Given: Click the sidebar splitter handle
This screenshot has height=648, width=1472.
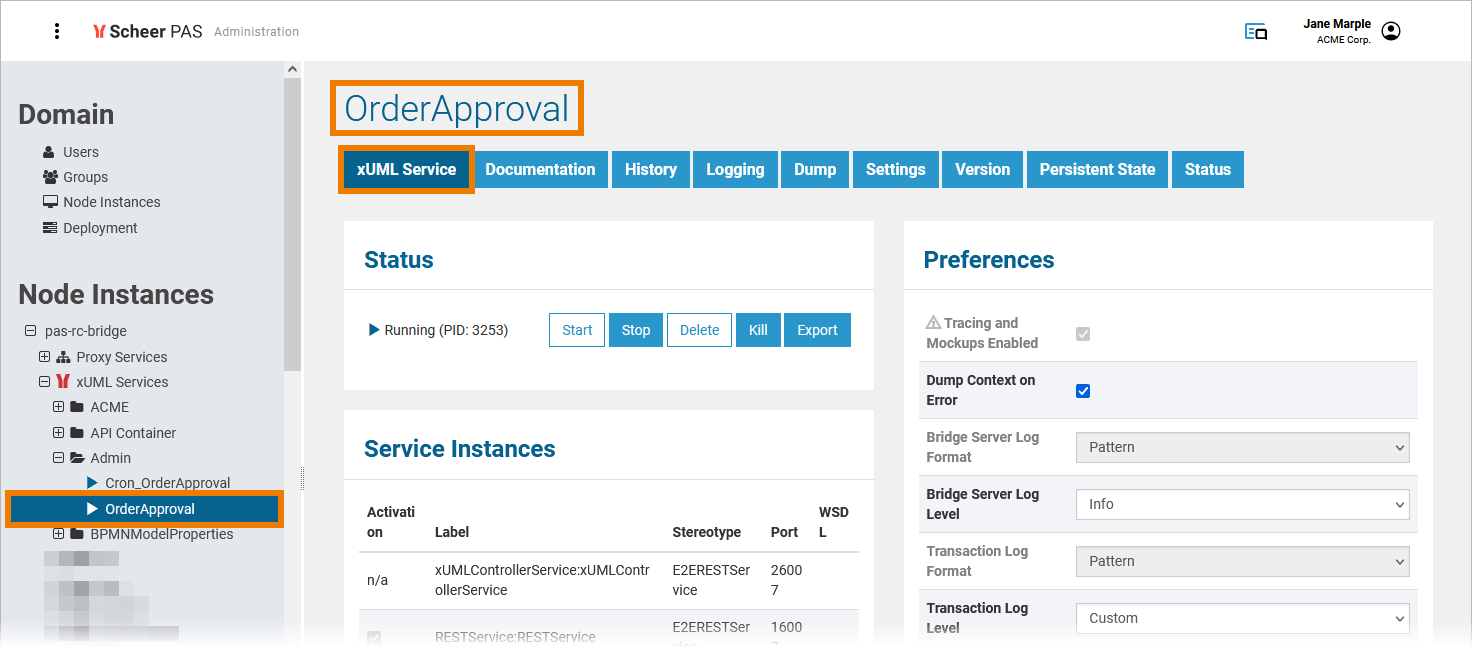Looking at the screenshot, I should coord(302,479).
